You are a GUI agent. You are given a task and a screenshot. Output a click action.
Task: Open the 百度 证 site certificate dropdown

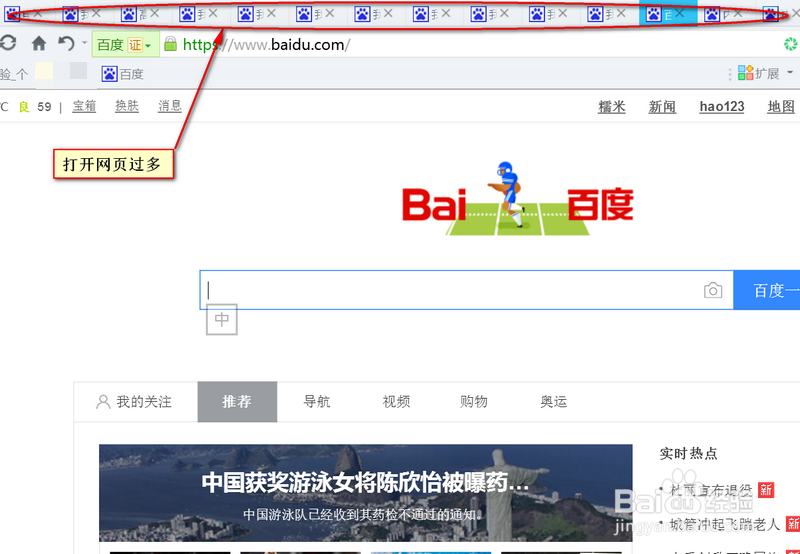[x=126, y=45]
